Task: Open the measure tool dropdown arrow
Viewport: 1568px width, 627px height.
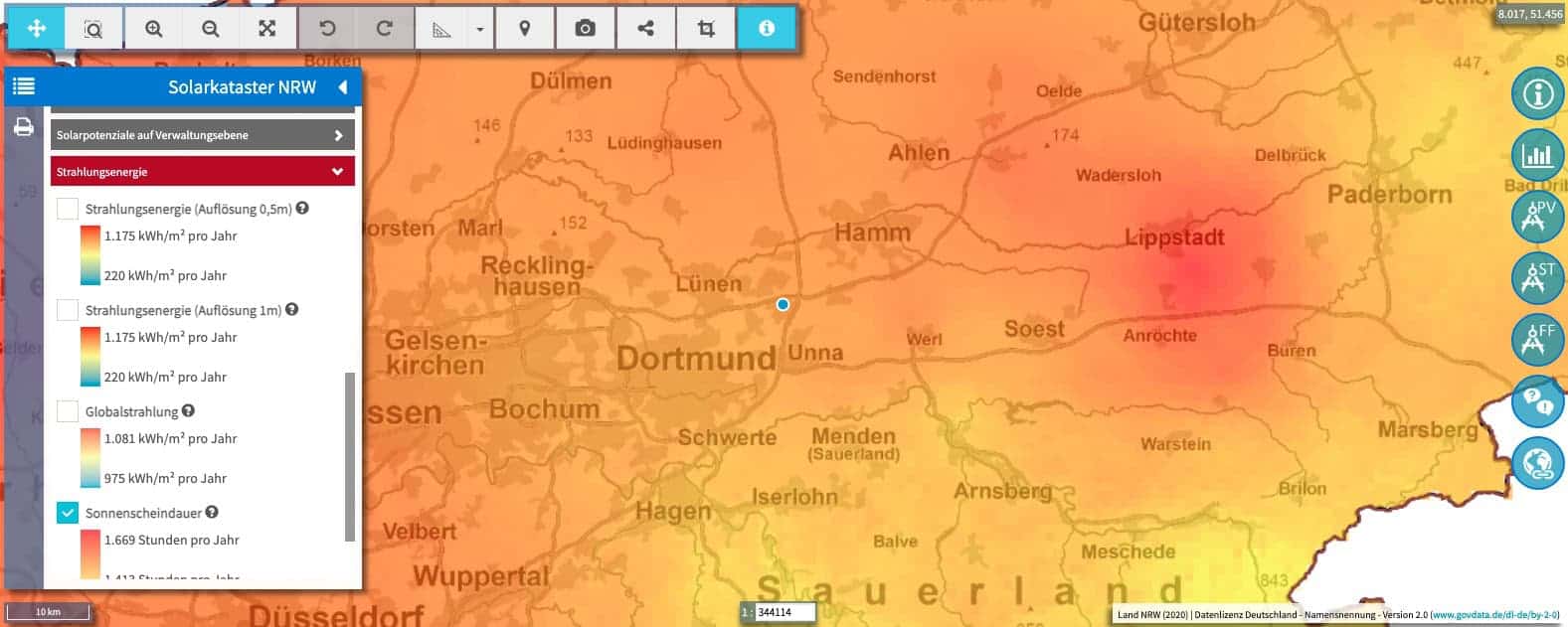Action: [x=480, y=29]
